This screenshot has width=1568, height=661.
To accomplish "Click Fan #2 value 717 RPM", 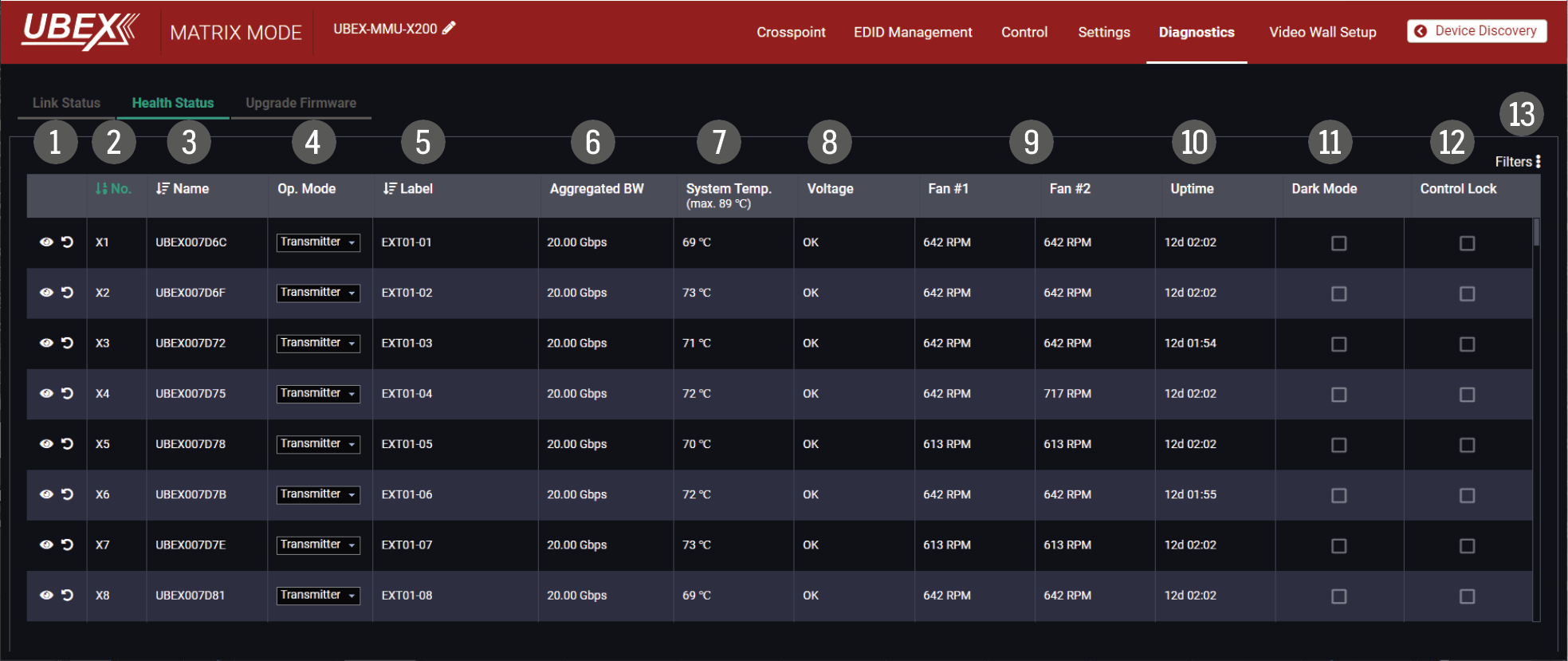I will pyautogui.click(x=1067, y=393).
